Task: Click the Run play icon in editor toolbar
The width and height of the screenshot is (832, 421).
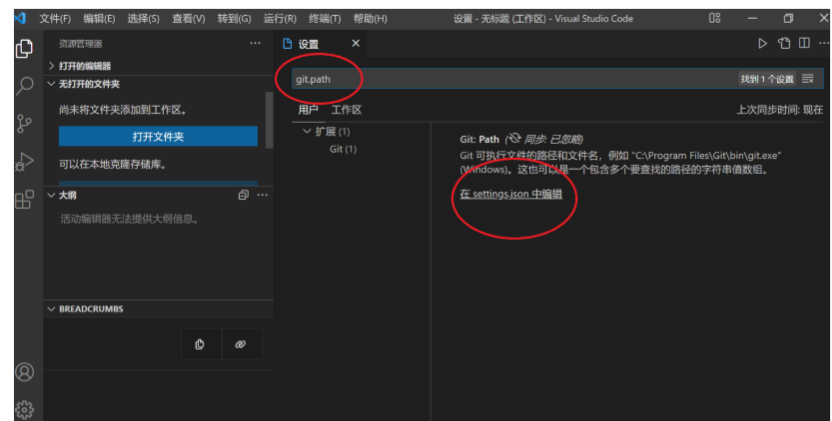Action: (762, 44)
